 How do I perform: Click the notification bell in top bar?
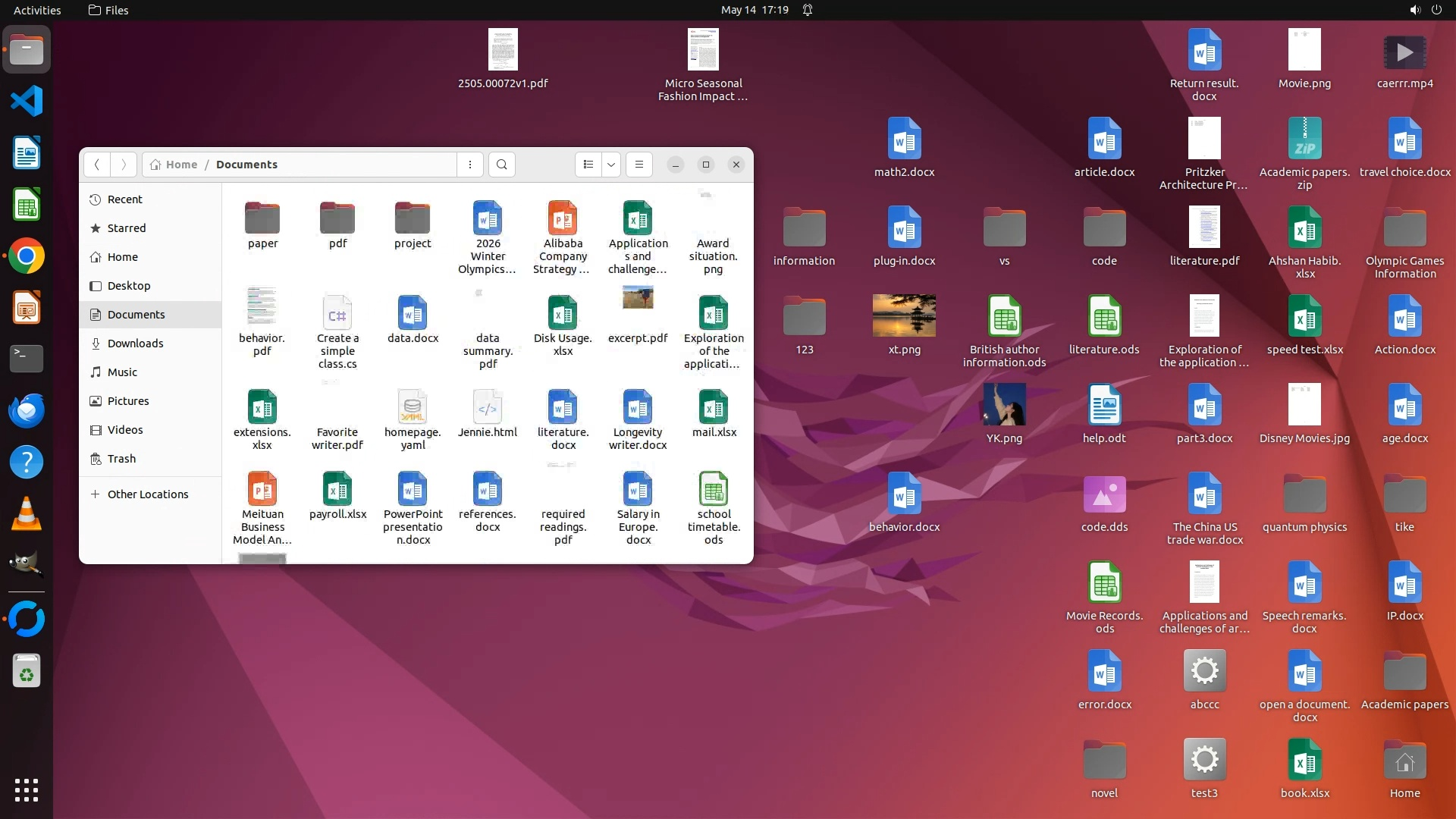(808, 10)
